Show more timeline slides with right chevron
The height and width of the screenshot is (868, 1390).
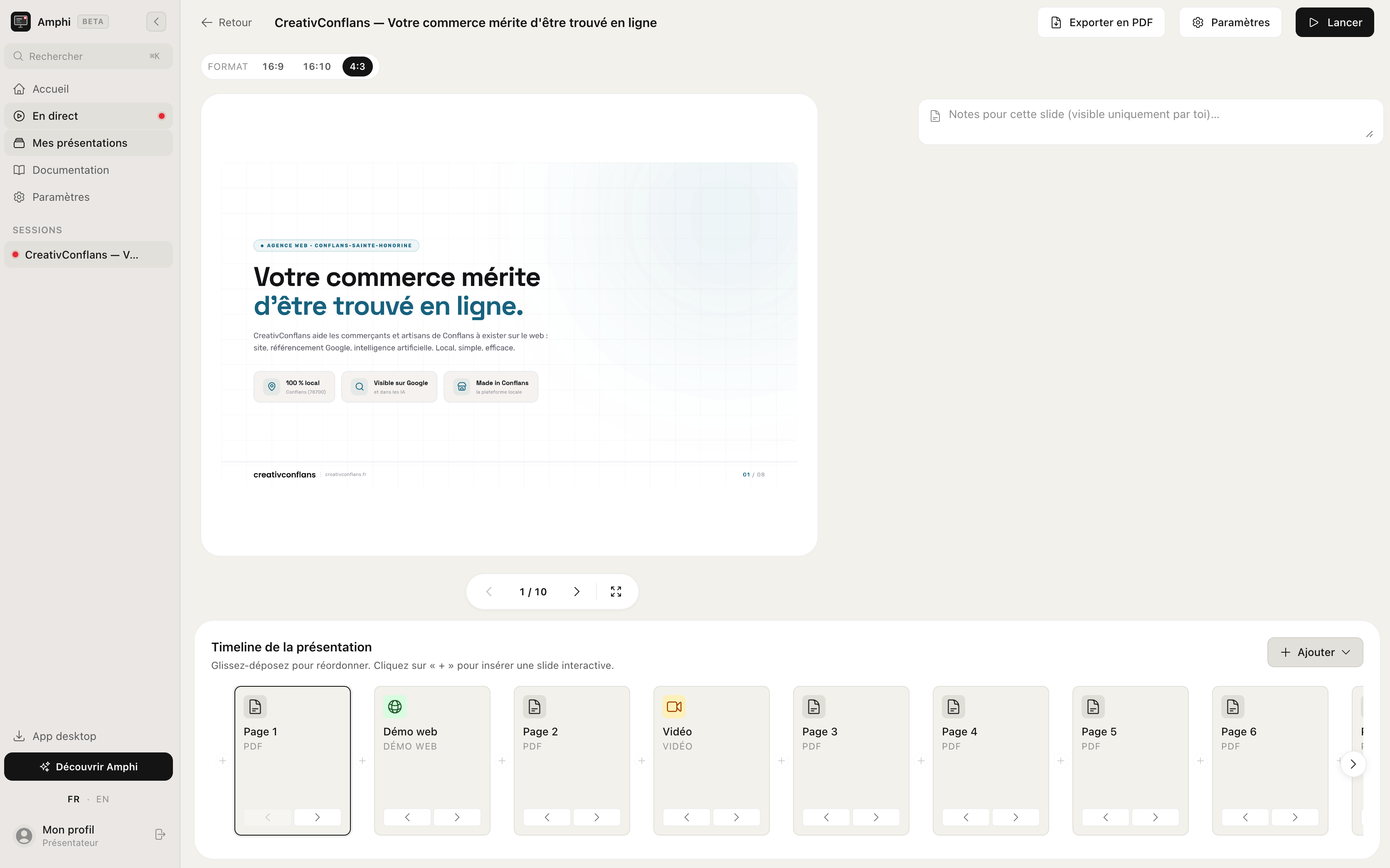point(1353,764)
